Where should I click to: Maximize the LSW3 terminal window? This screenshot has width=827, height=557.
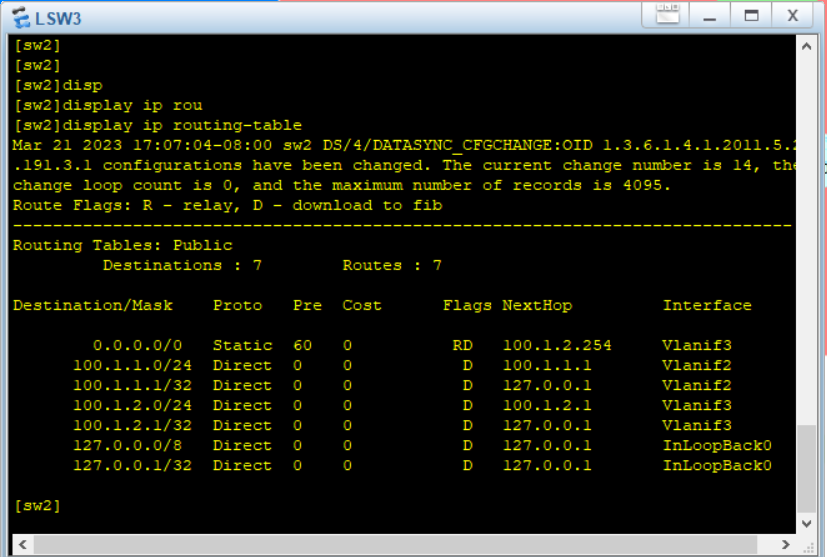[x=751, y=15]
